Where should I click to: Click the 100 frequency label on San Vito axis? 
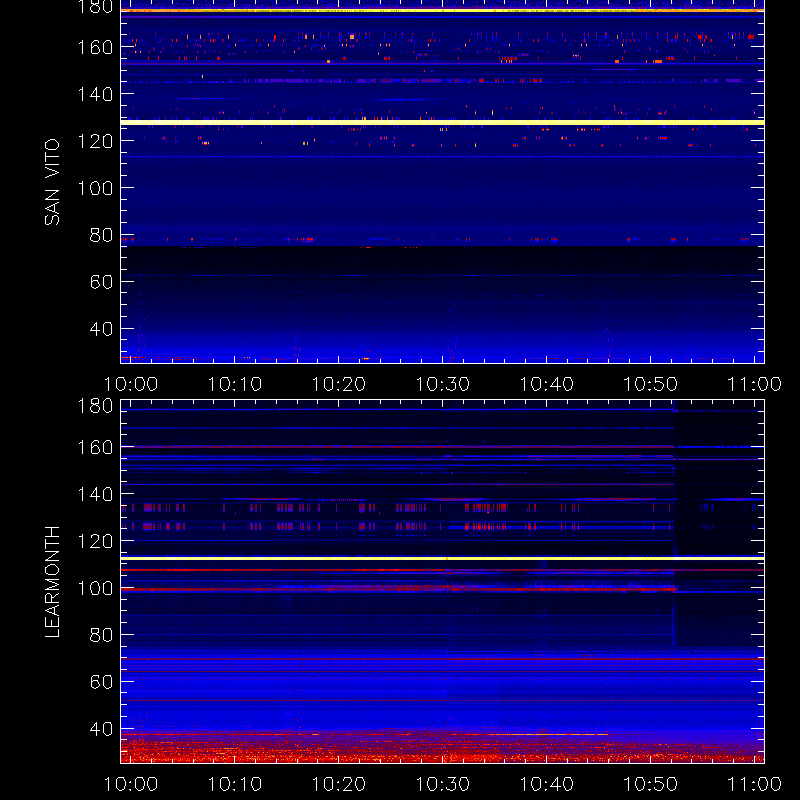(95, 188)
